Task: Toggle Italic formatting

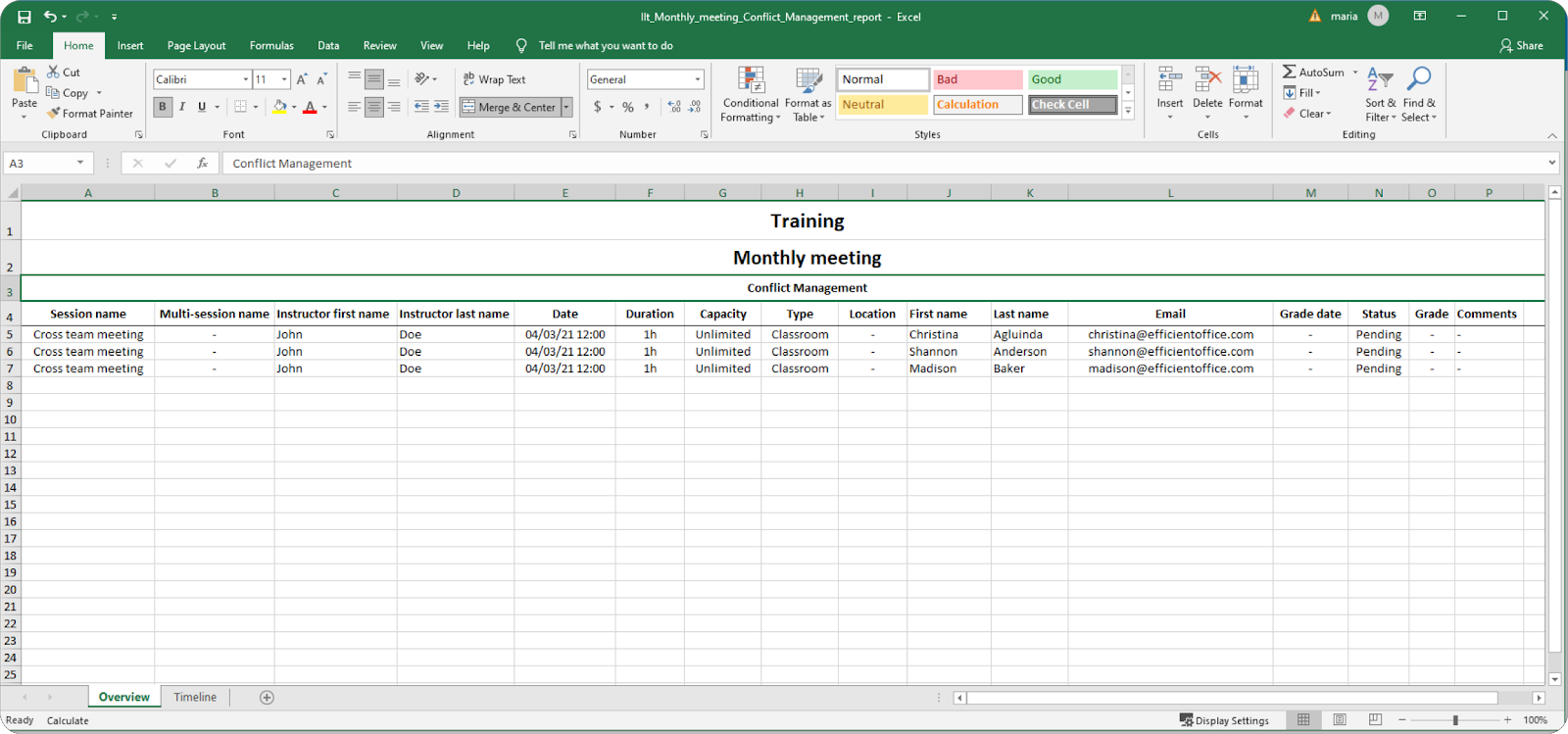Action: tap(182, 107)
